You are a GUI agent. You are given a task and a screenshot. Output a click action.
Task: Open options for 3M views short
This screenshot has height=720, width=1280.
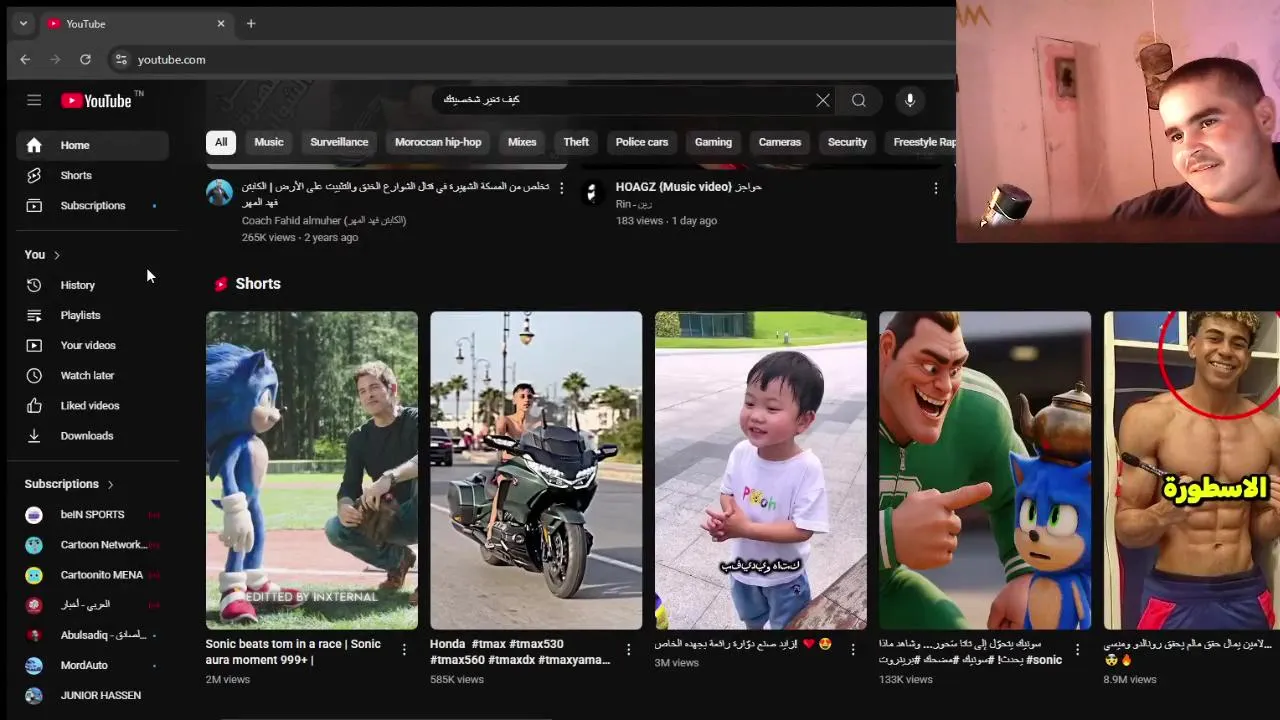click(853, 650)
